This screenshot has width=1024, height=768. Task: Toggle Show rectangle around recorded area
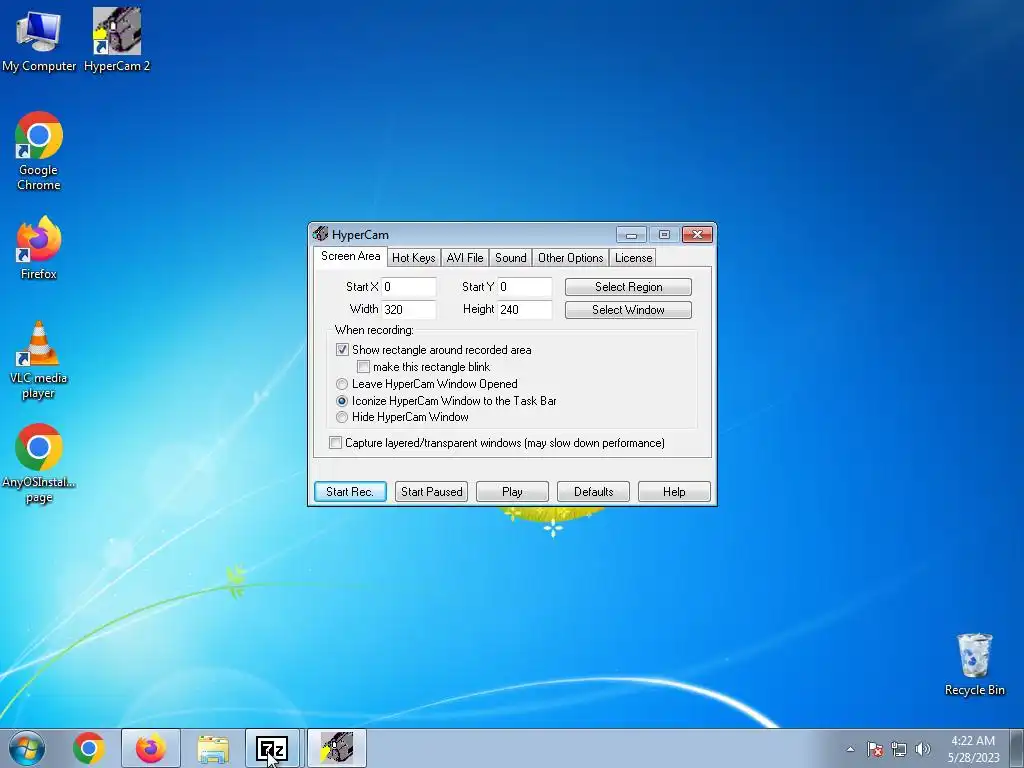pos(342,350)
